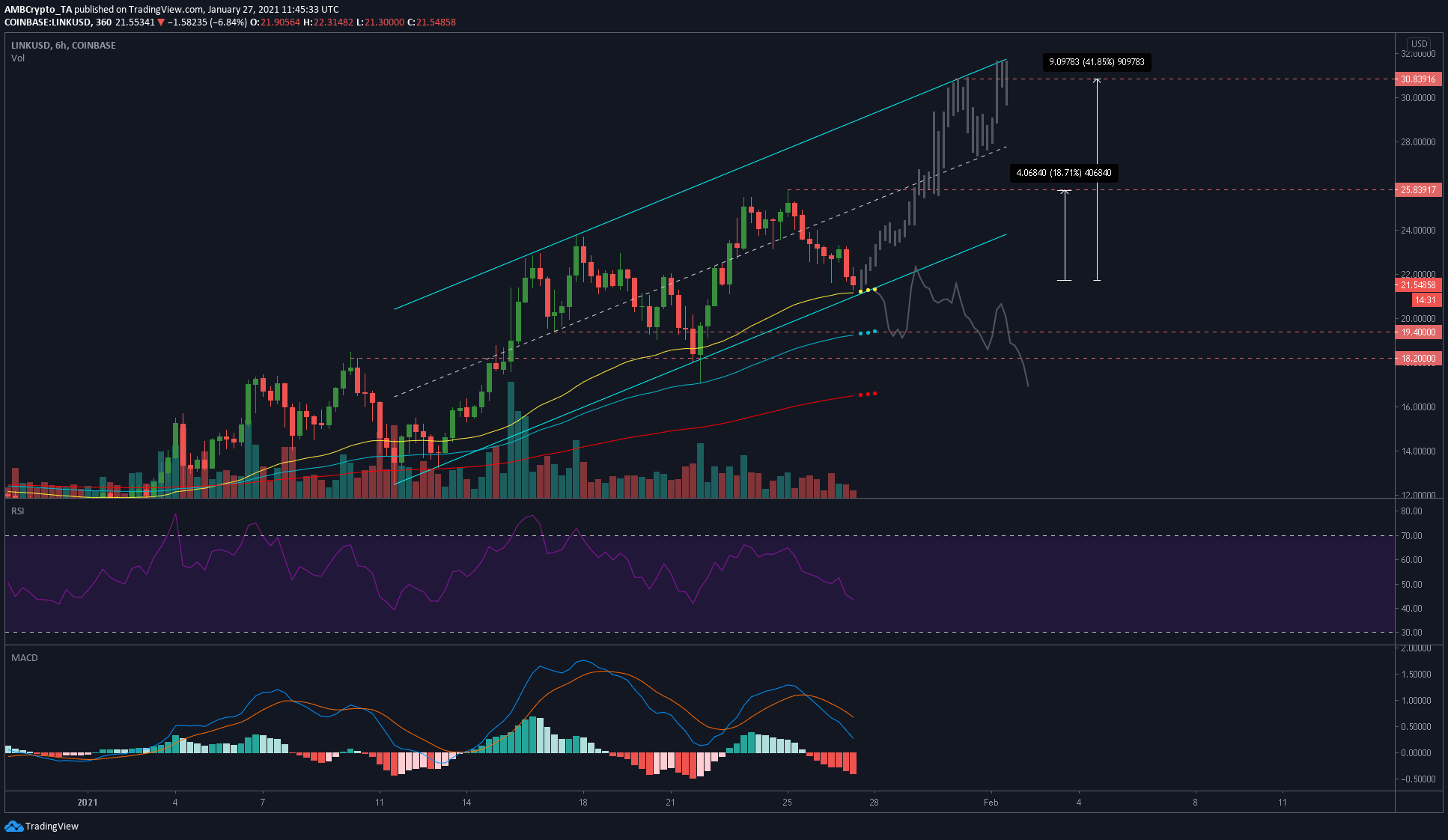Select the 18.20000 red level label
1448x840 pixels.
(x=1418, y=358)
